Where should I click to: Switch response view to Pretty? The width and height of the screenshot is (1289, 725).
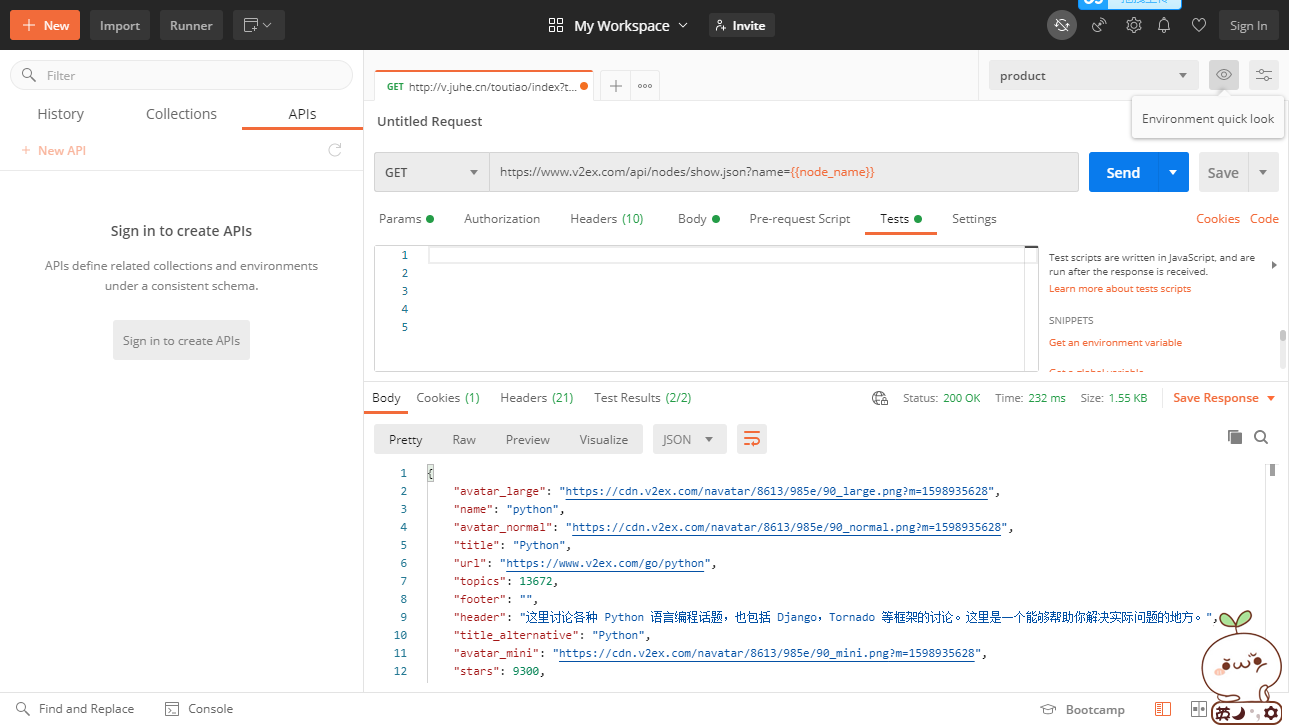pyautogui.click(x=406, y=439)
